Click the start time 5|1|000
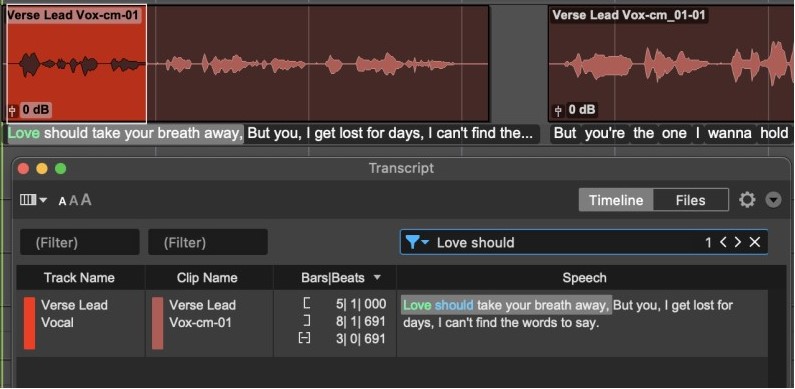 pos(361,304)
